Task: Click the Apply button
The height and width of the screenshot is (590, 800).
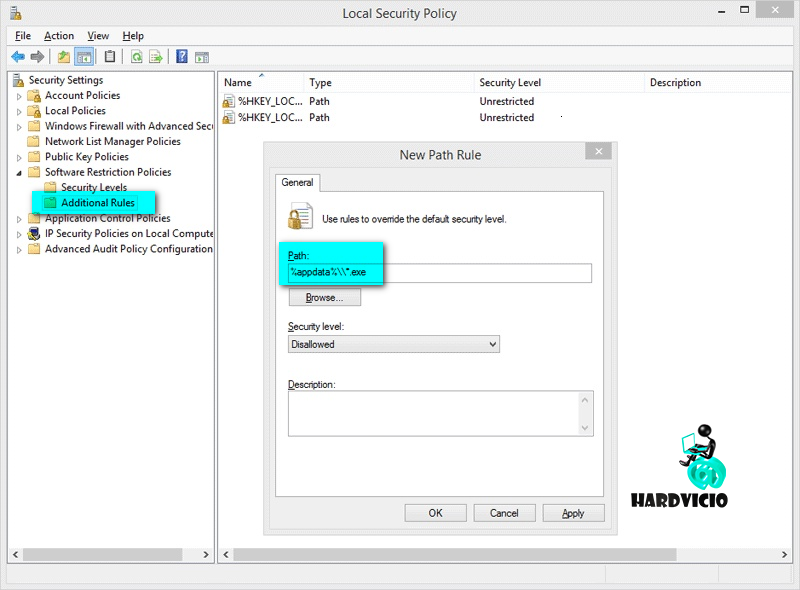Action: [573, 513]
